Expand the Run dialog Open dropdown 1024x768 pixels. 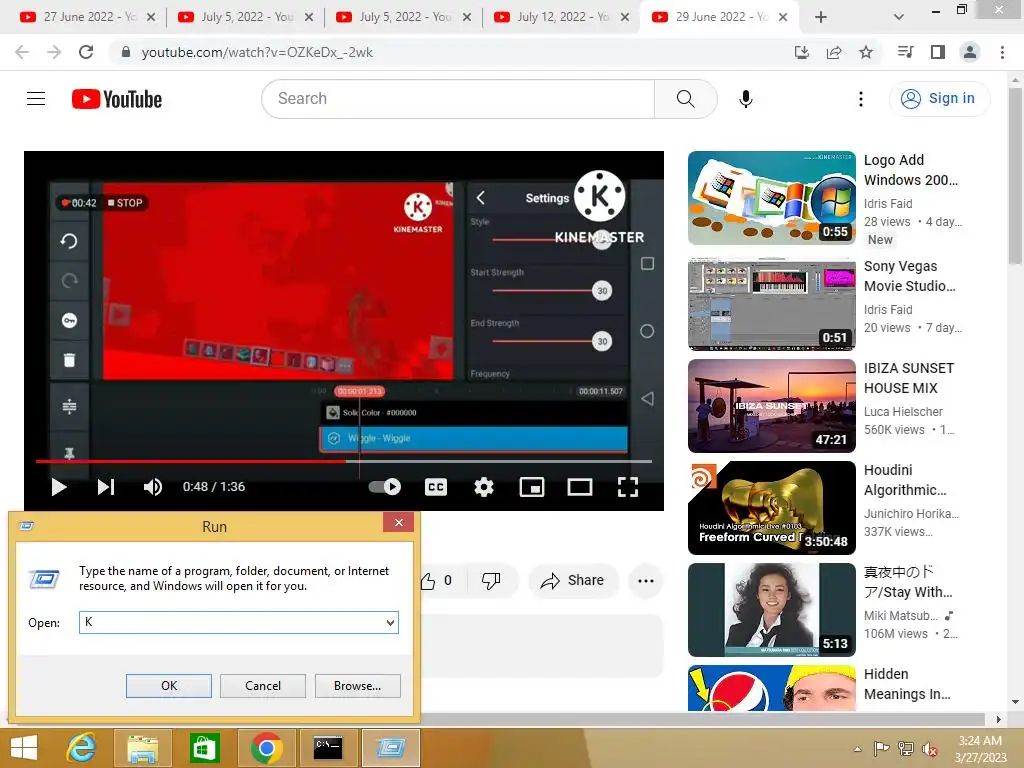(x=390, y=622)
